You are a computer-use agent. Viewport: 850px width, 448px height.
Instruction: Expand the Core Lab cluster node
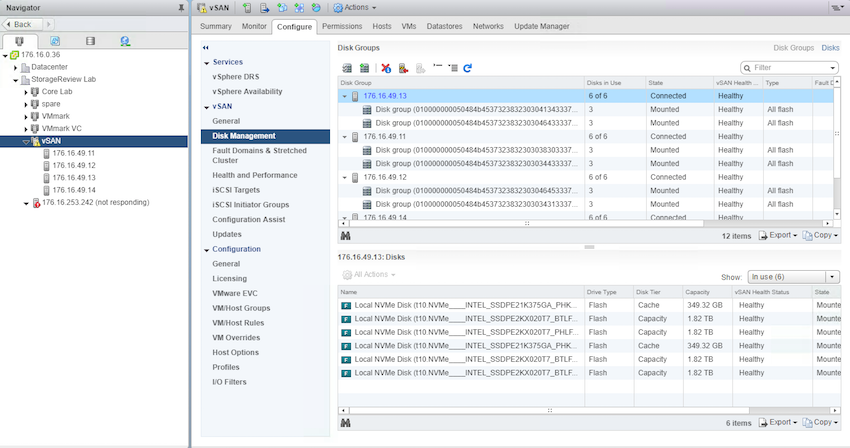(x=26, y=92)
